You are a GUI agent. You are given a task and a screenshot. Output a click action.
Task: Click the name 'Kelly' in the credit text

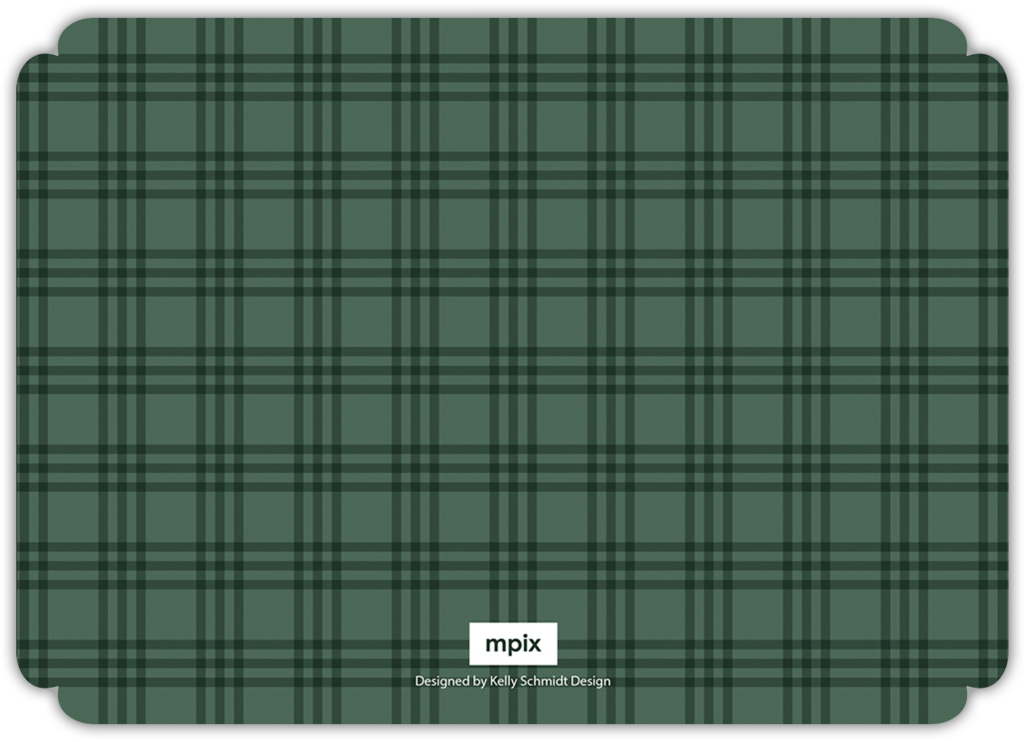(504, 681)
